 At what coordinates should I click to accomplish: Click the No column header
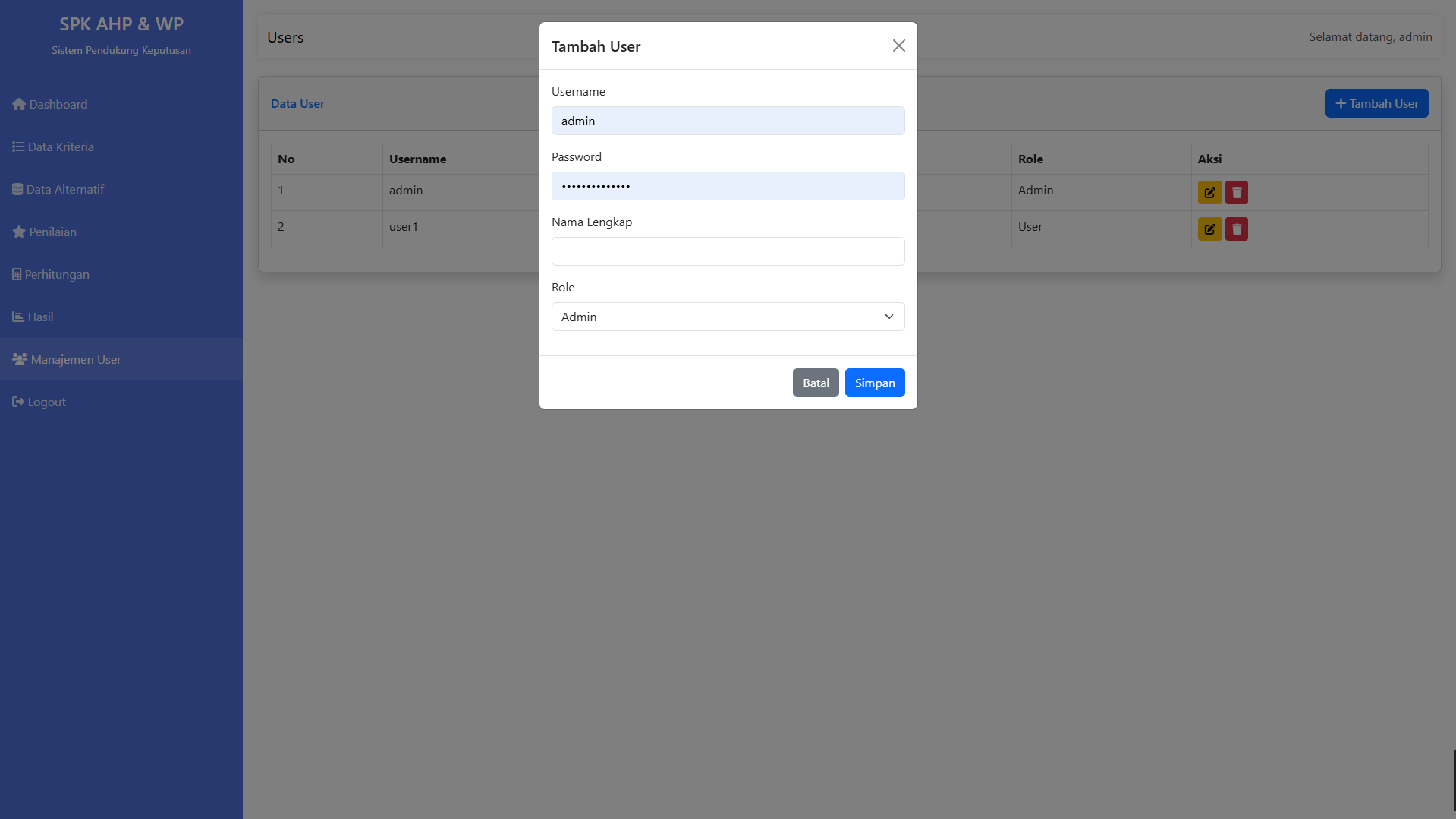tap(286, 159)
